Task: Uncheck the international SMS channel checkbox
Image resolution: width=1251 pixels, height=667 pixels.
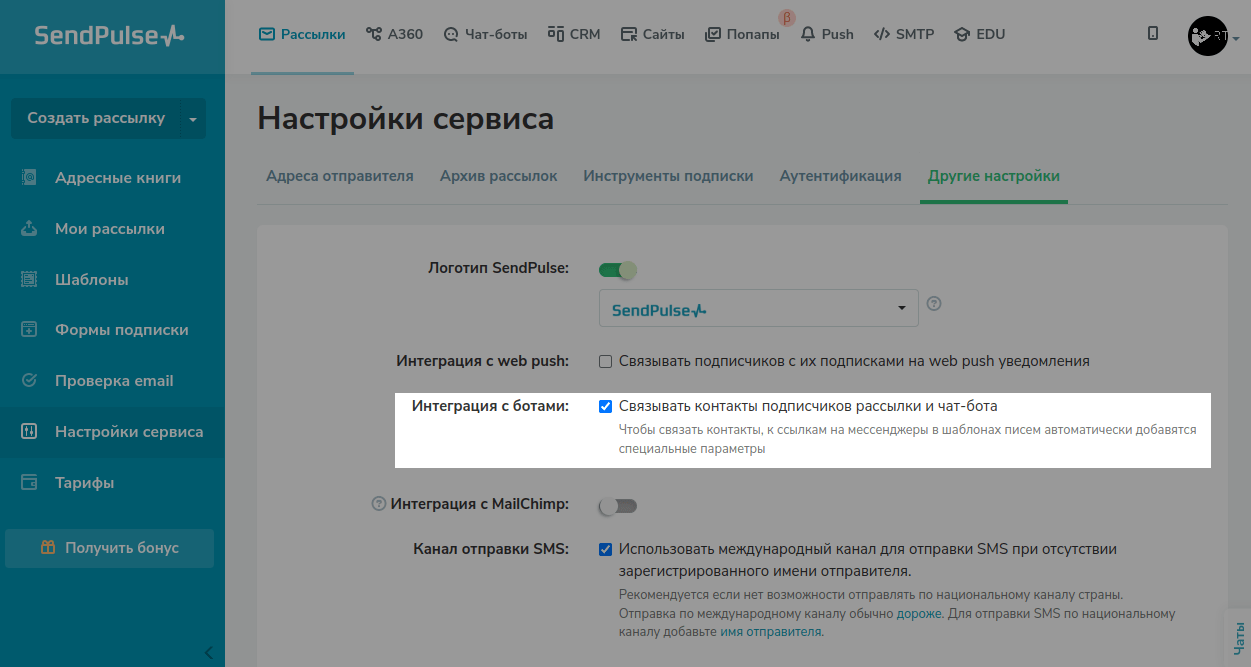Action: pyautogui.click(x=605, y=549)
